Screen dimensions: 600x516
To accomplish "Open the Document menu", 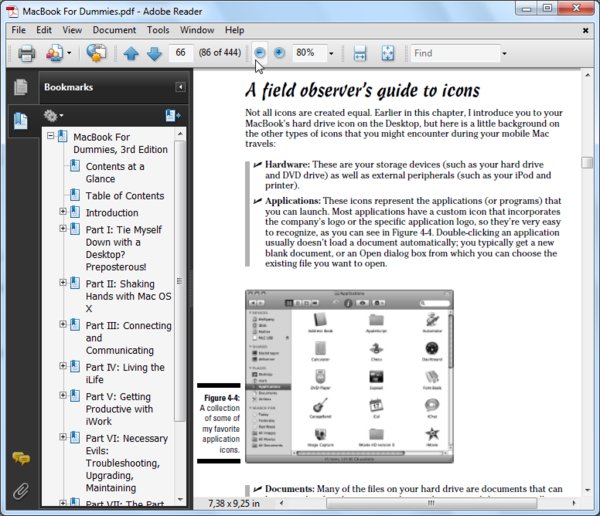I will pos(114,30).
